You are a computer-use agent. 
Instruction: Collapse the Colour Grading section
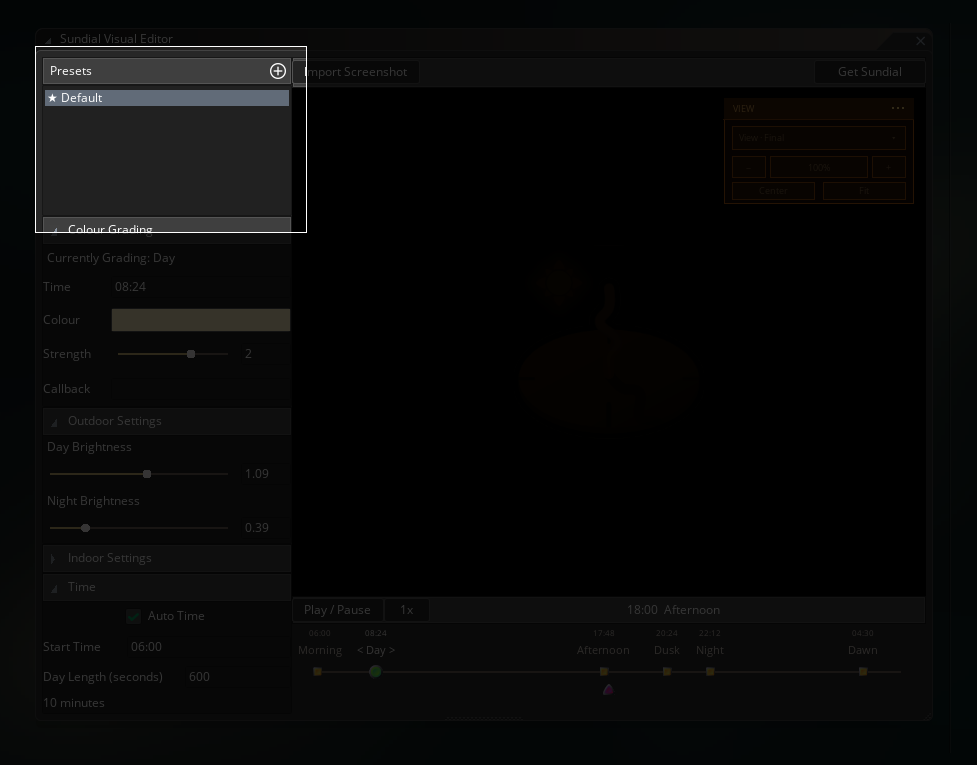55,230
